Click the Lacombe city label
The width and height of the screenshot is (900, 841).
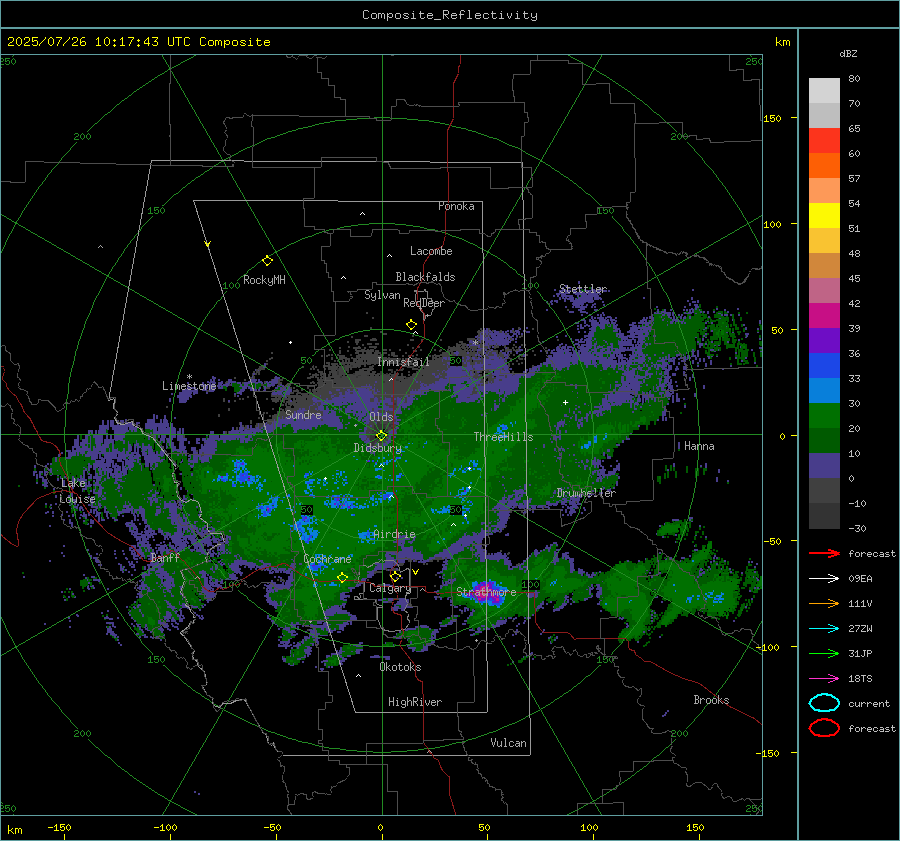[x=431, y=251]
